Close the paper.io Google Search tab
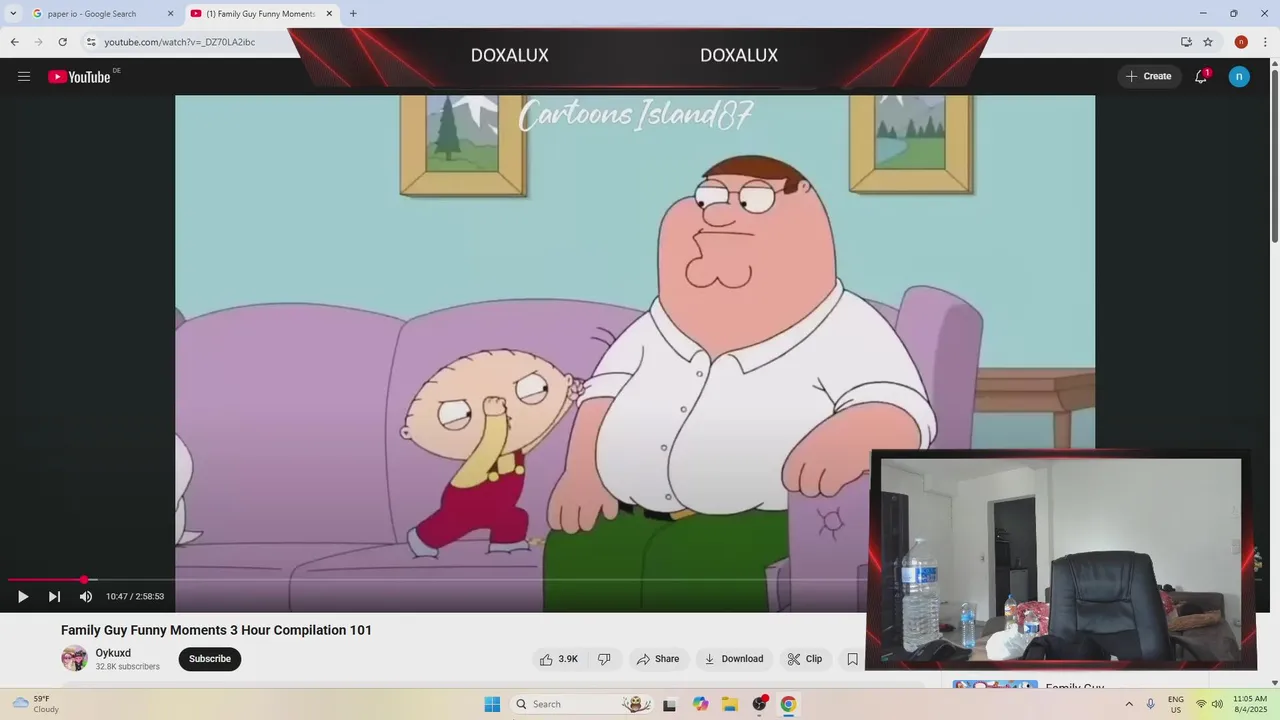 tap(170, 14)
